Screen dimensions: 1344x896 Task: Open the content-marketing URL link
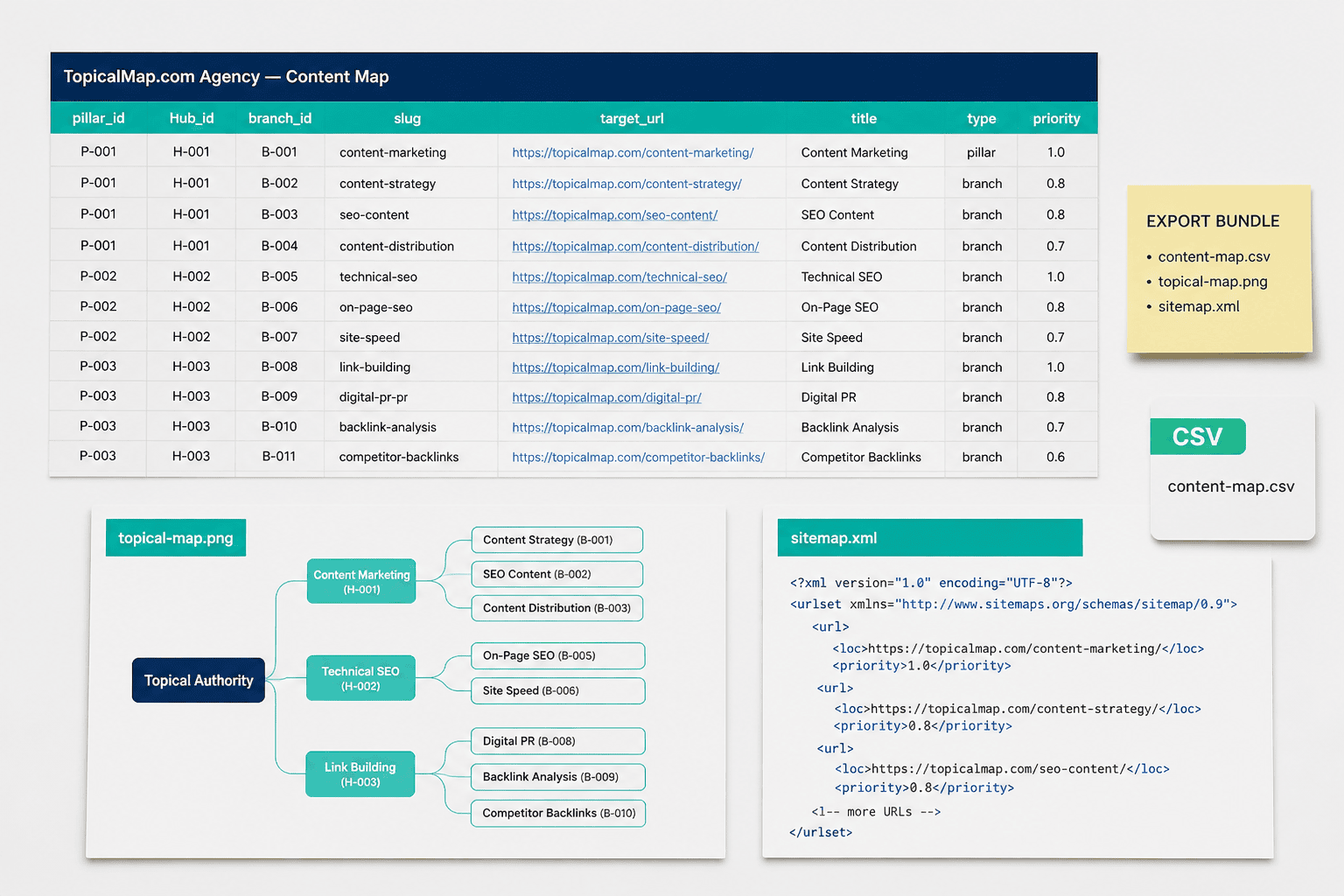[x=633, y=152]
